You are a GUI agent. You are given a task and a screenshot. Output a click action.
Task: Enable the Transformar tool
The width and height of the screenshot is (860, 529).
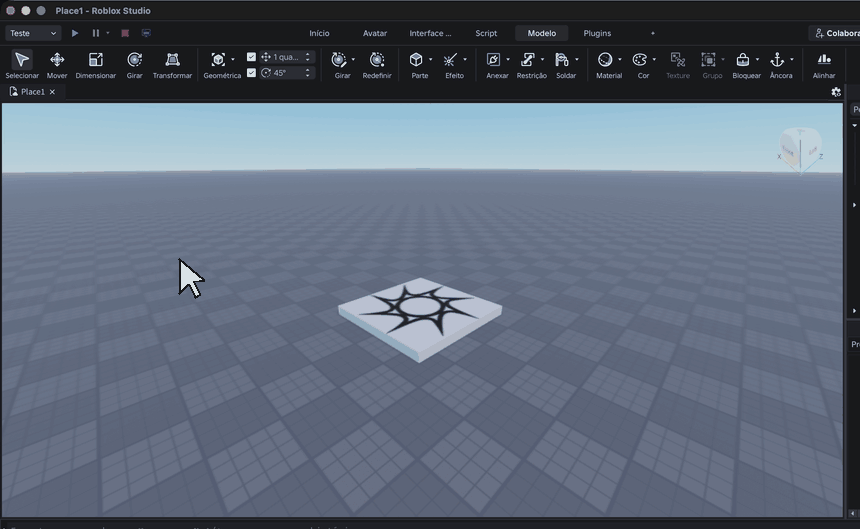pyautogui.click(x=172, y=65)
